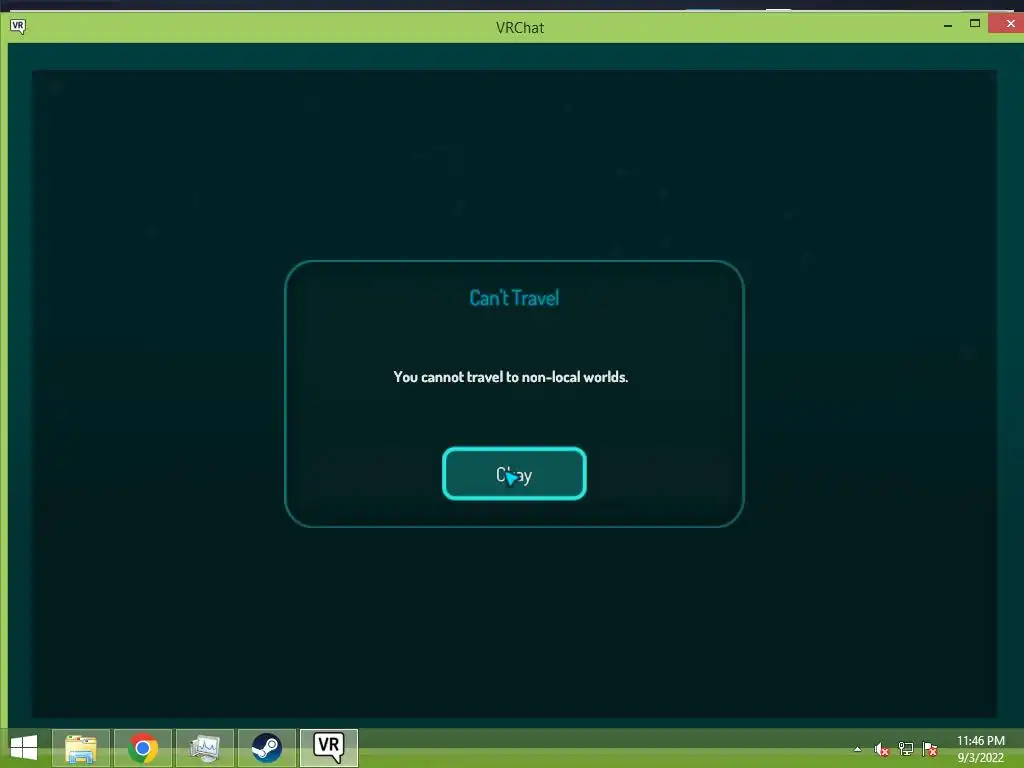
Task: Launch Google Chrome from the taskbar
Action: tap(143, 748)
